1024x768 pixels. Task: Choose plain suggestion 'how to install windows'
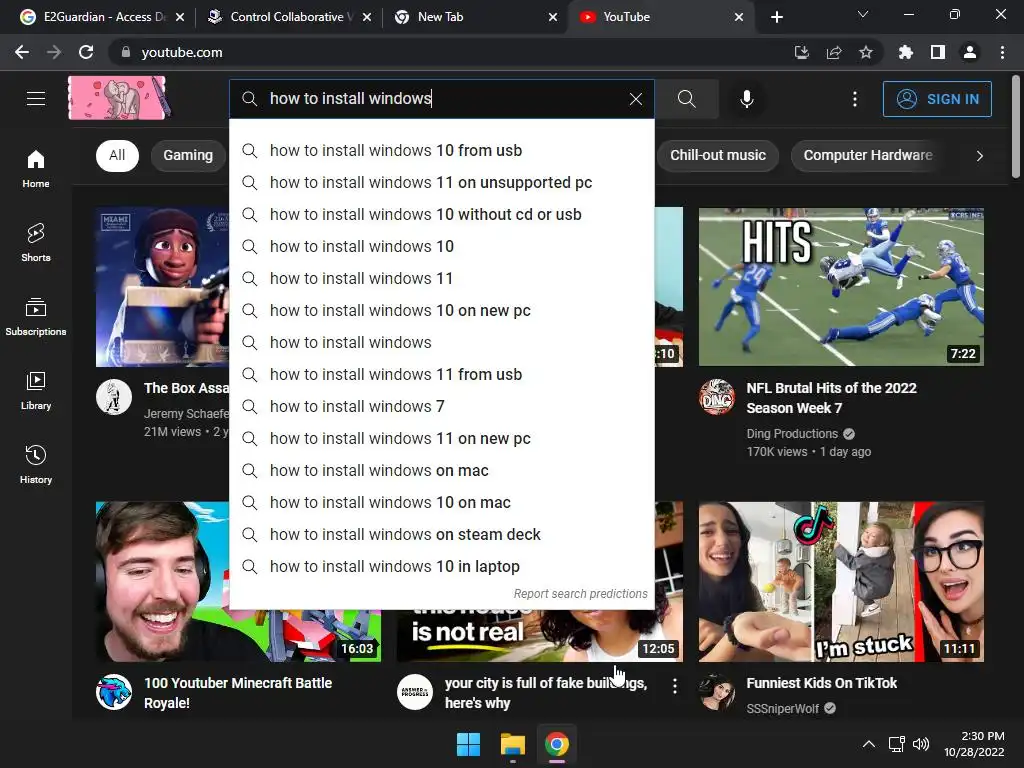tap(441, 342)
